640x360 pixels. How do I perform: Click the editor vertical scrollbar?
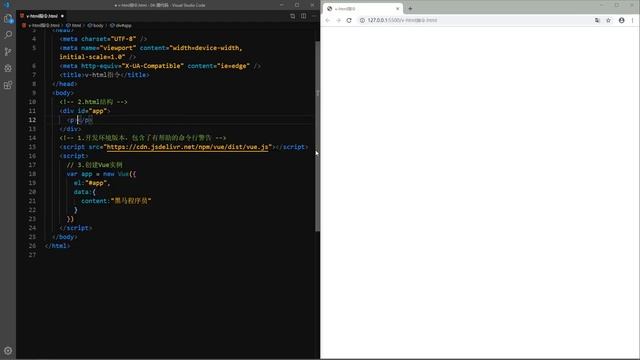[x=318, y=137]
